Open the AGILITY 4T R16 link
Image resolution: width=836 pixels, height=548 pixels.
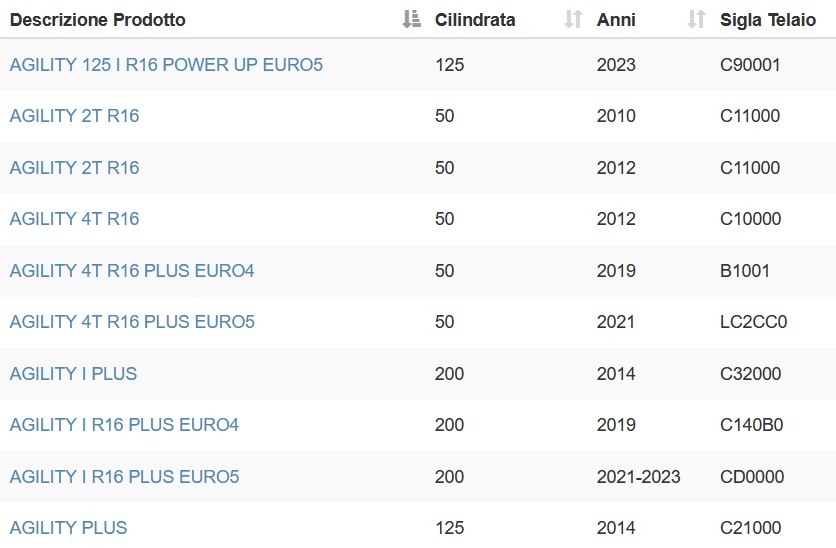(74, 219)
